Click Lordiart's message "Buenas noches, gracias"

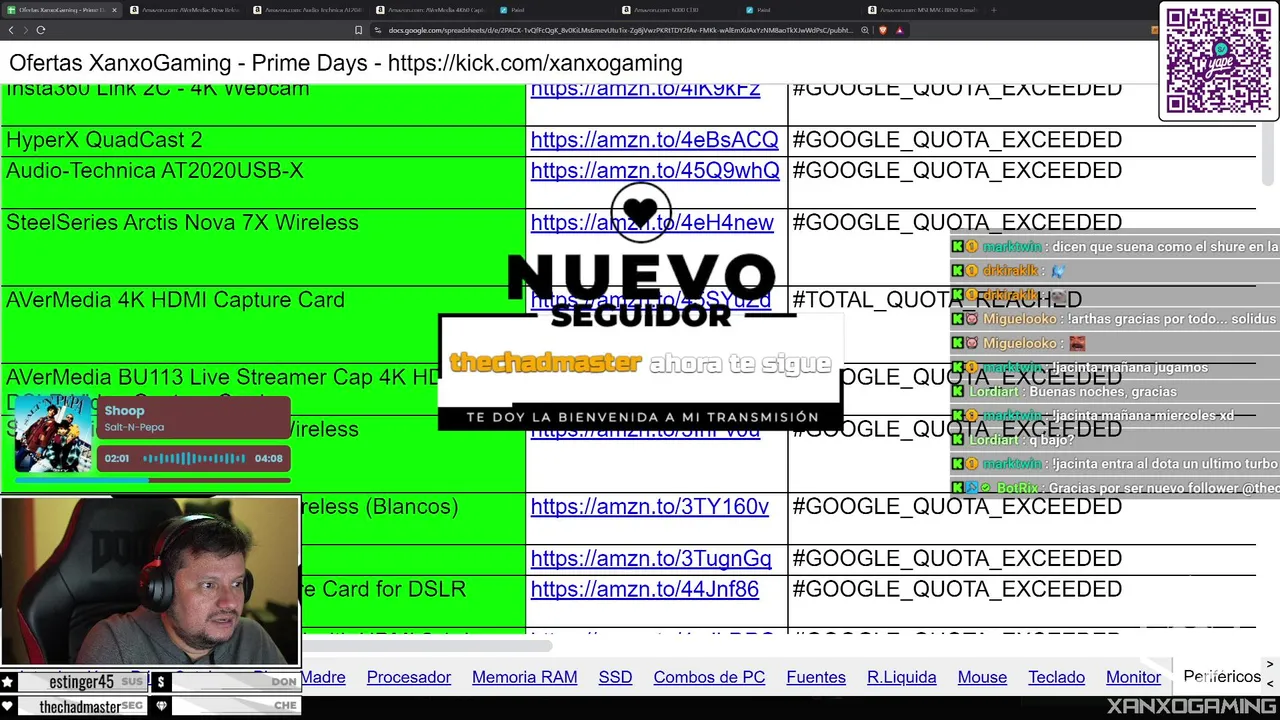tap(1073, 392)
